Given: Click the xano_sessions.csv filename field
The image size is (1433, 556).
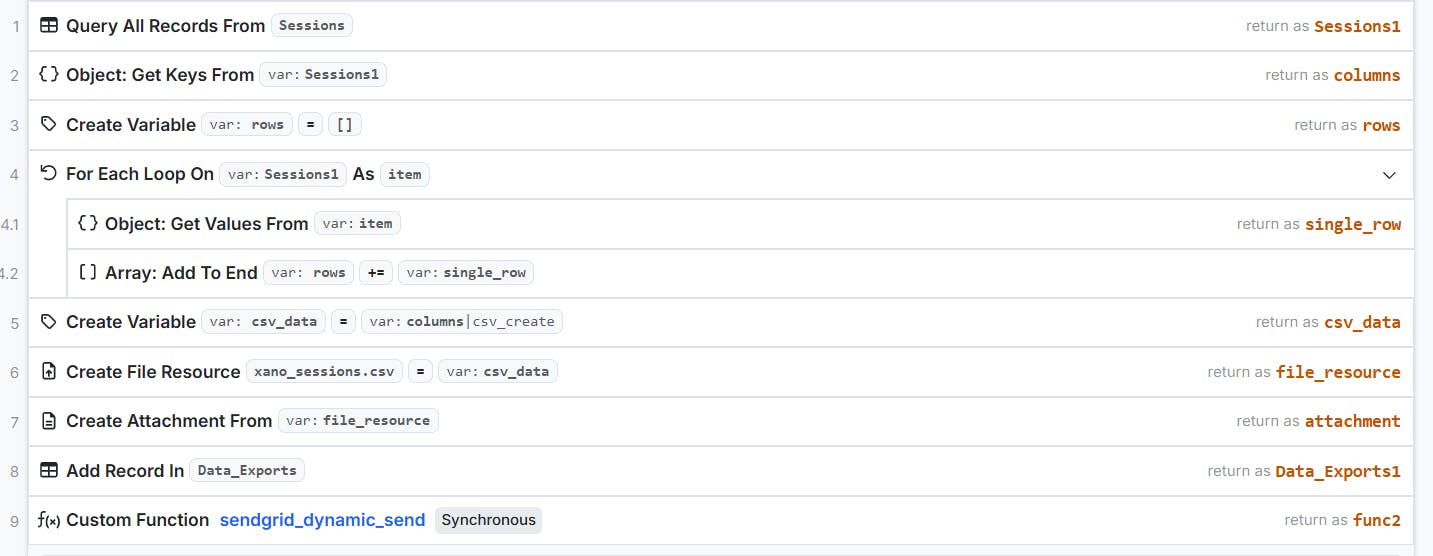Looking at the screenshot, I should tap(325, 372).
